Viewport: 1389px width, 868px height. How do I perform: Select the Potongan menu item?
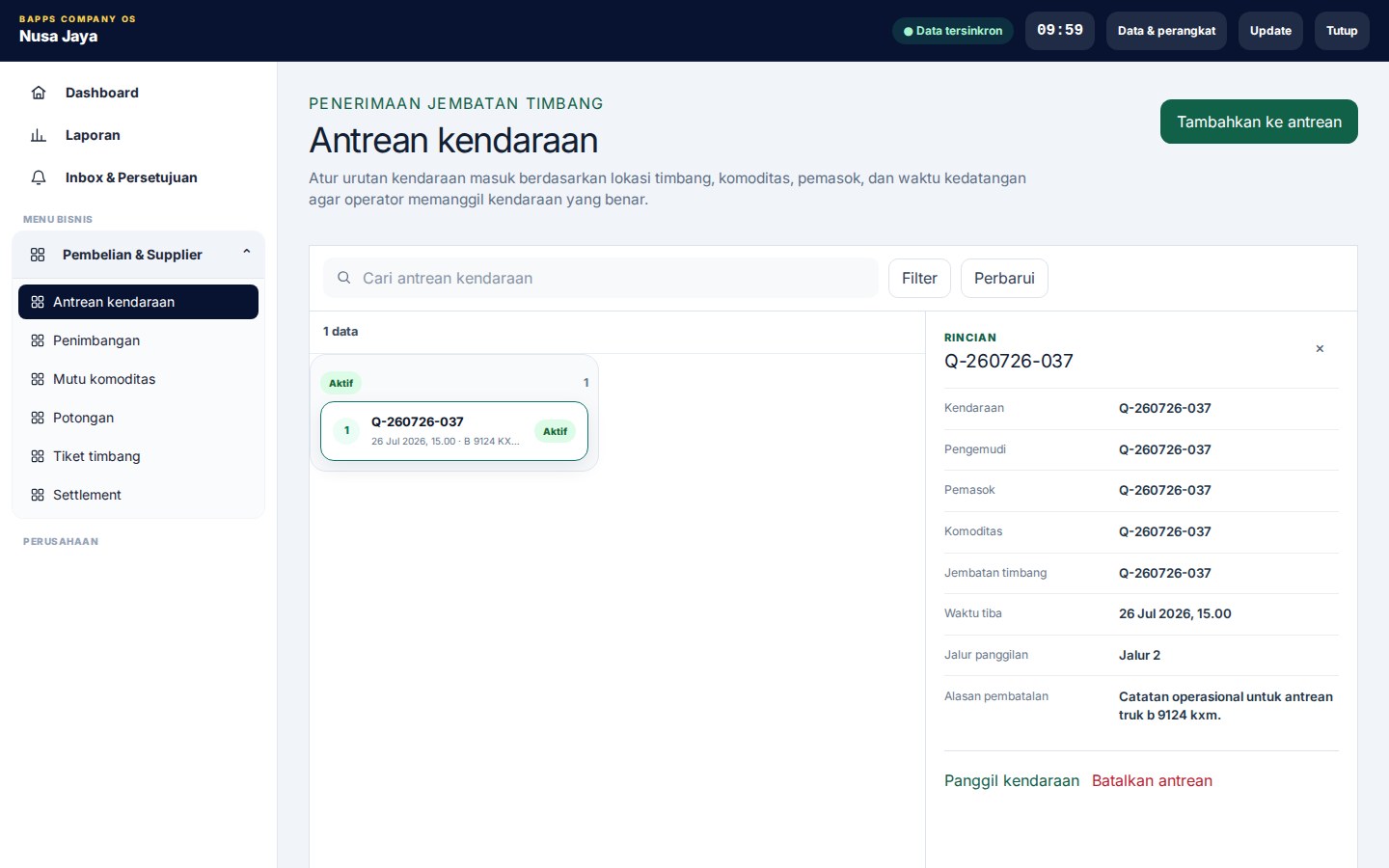138,418
